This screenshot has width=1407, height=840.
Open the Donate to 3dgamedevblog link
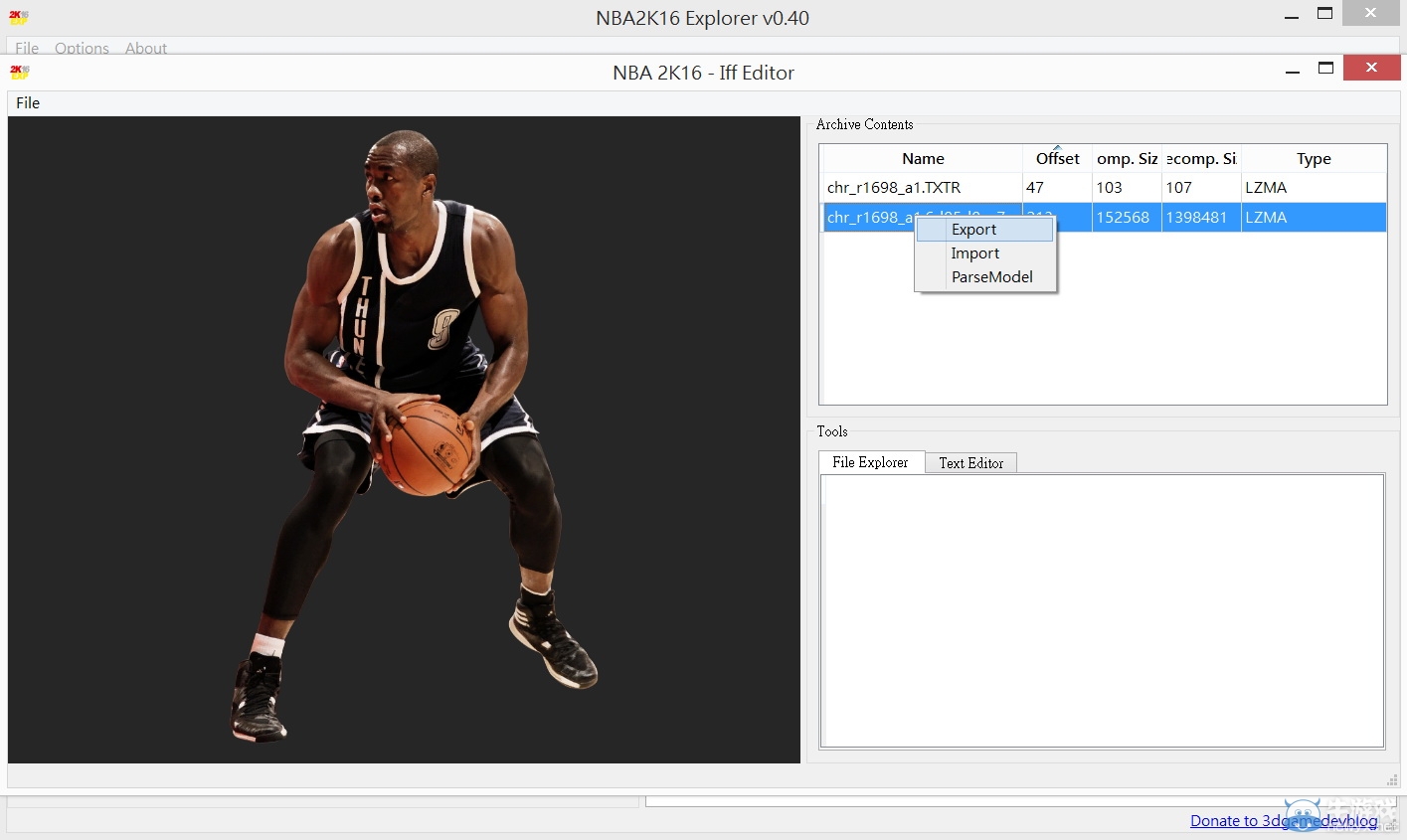1284,821
